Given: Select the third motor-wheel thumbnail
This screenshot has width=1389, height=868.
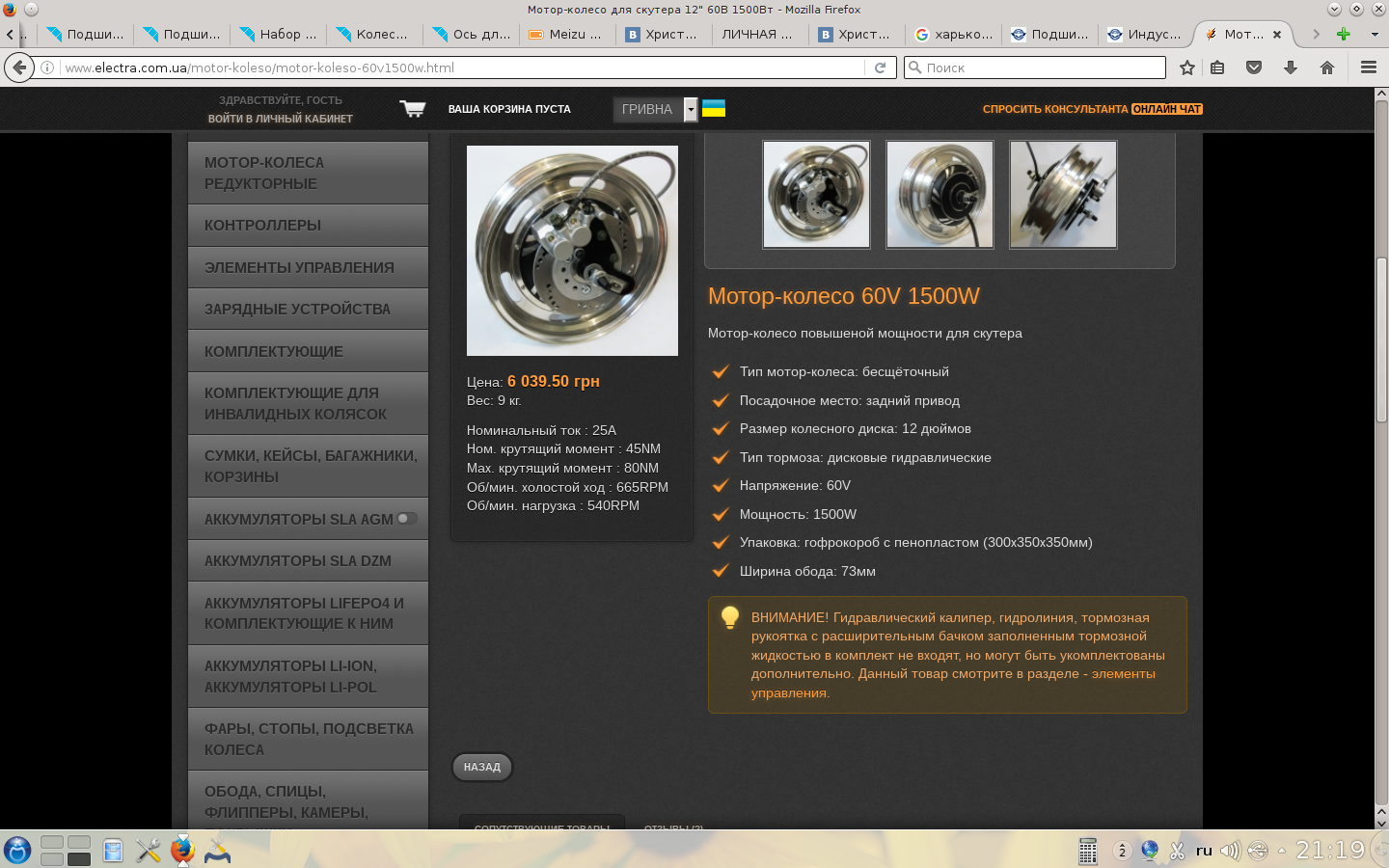Looking at the screenshot, I should tap(1063, 195).
